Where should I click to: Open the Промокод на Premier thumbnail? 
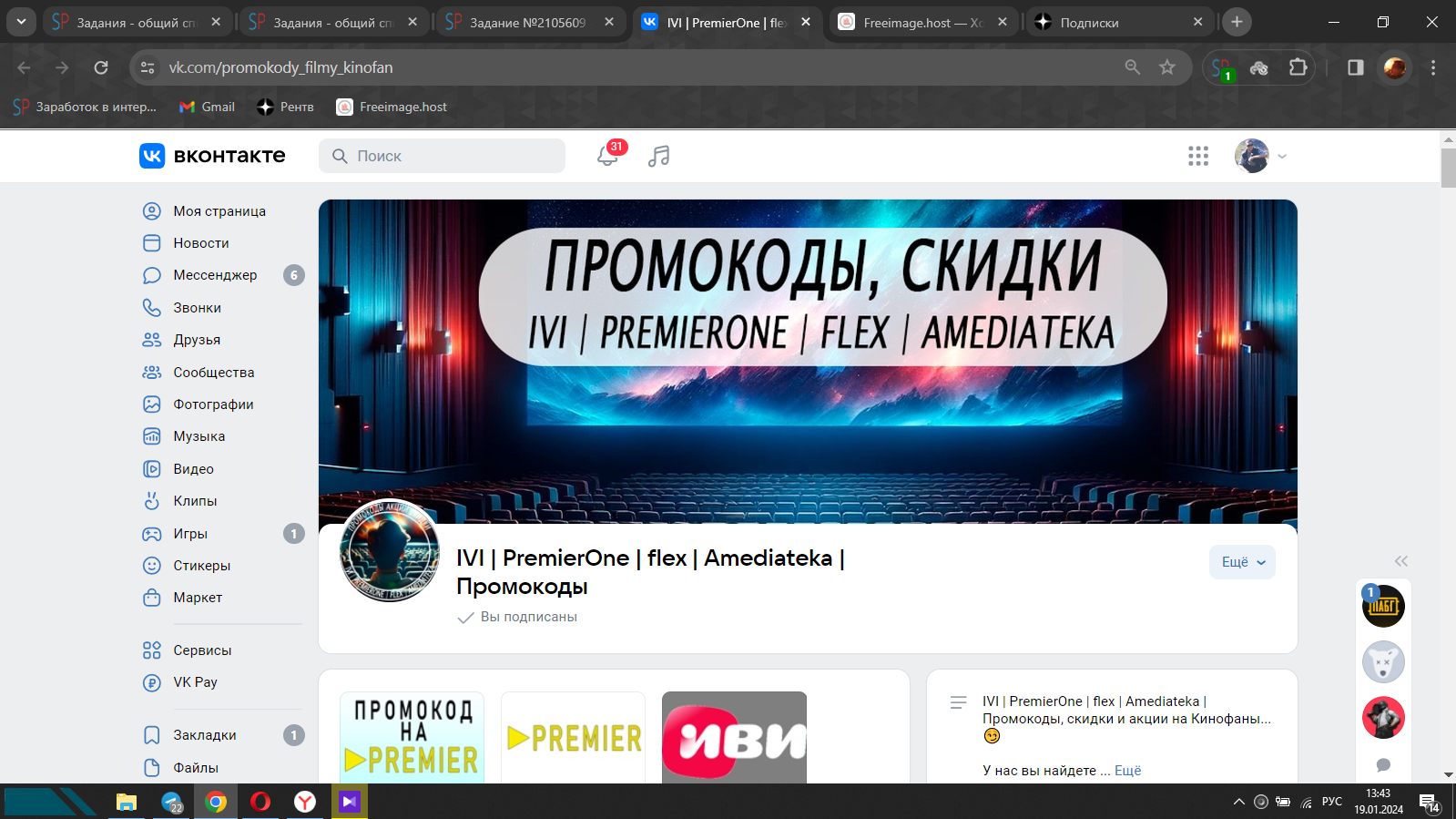coord(412,737)
